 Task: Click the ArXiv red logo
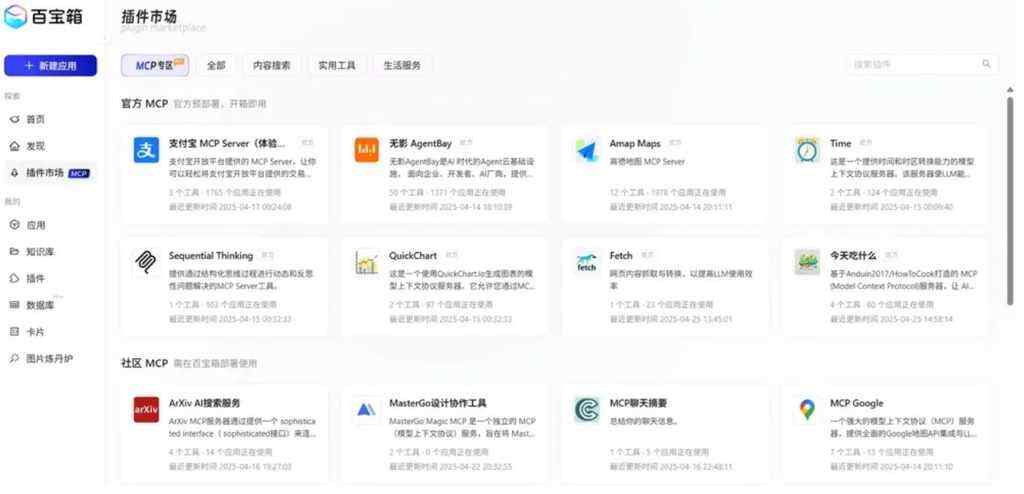coord(146,410)
